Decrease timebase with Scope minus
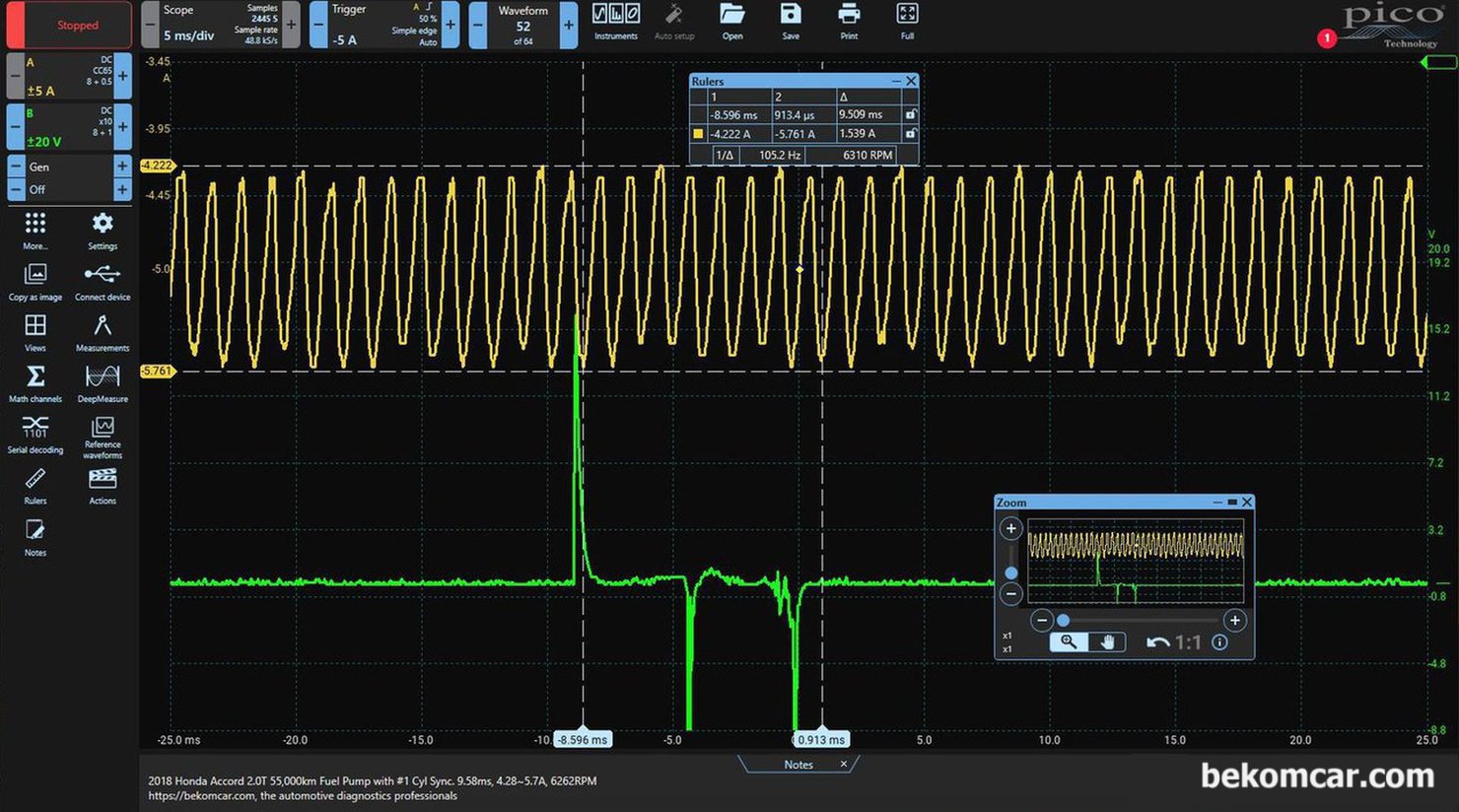1459x812 pixels. 150,25
